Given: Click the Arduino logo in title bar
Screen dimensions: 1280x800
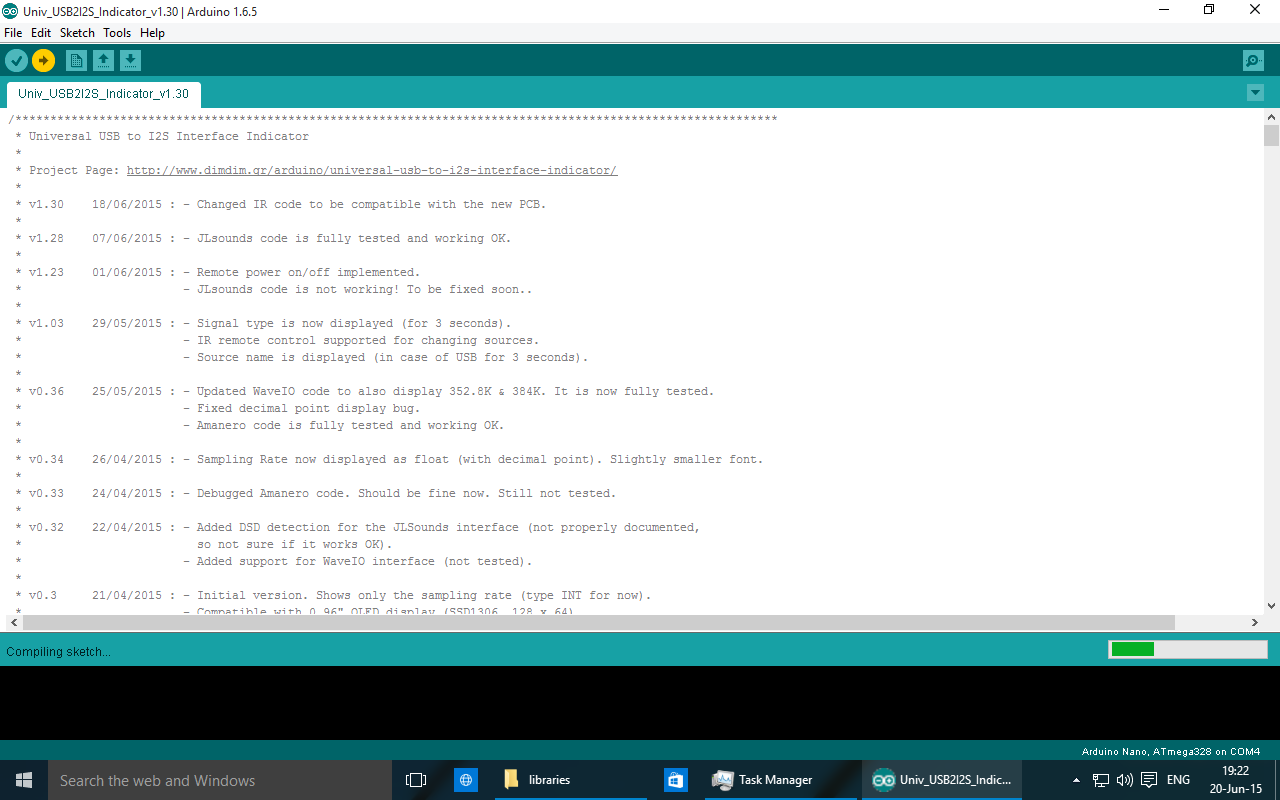Looking at the screenshot, I should pyautogui.click(x=10, y=10).
